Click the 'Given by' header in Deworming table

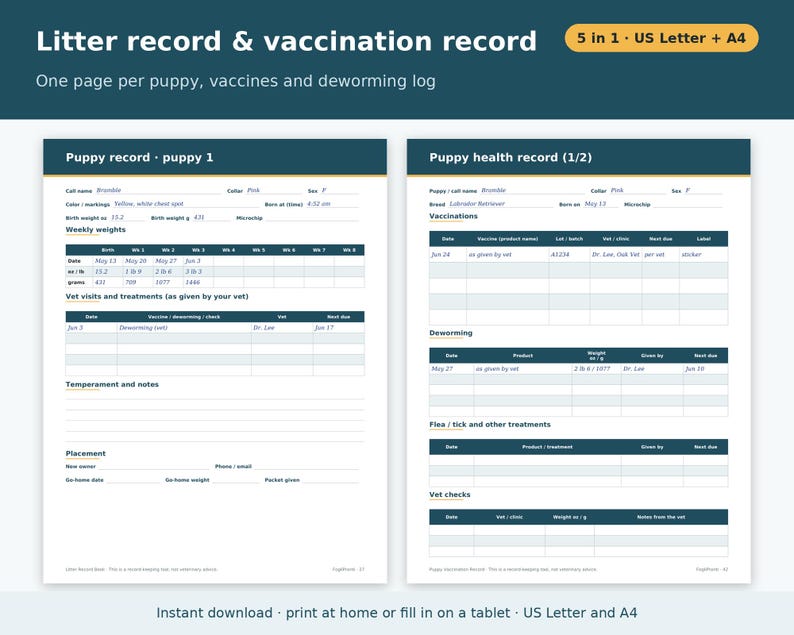pyautogui.click(x=652, y=355)
